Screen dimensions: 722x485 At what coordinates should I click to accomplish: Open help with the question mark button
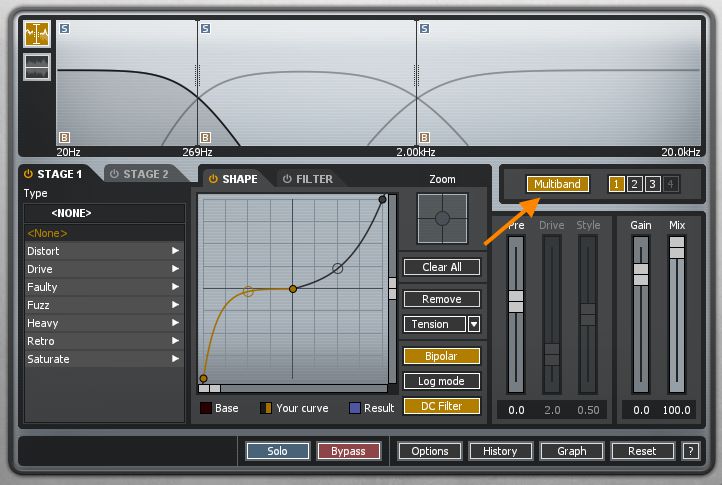(x=691, y=451)
